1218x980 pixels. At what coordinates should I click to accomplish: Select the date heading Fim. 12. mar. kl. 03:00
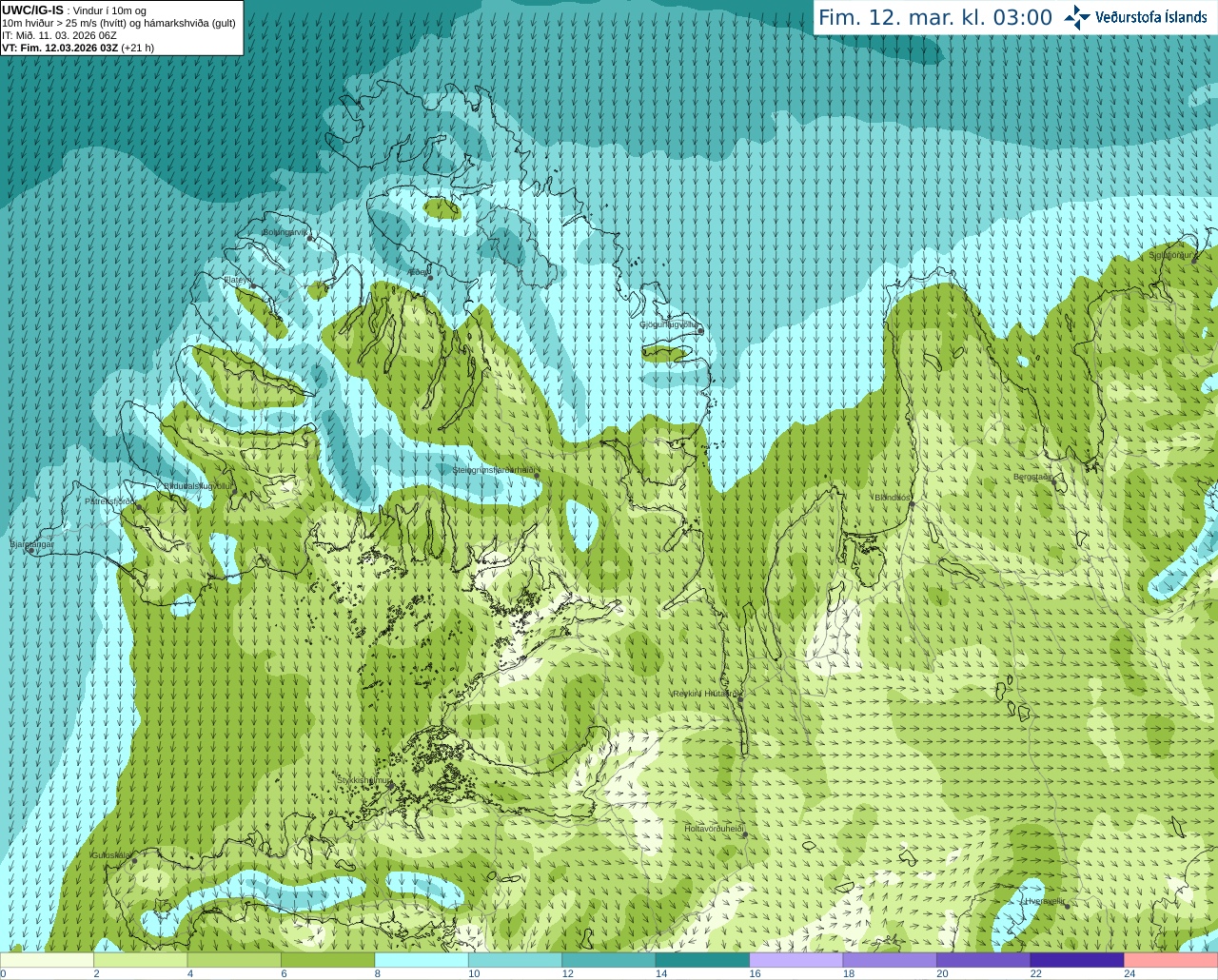tap(935, 17)
